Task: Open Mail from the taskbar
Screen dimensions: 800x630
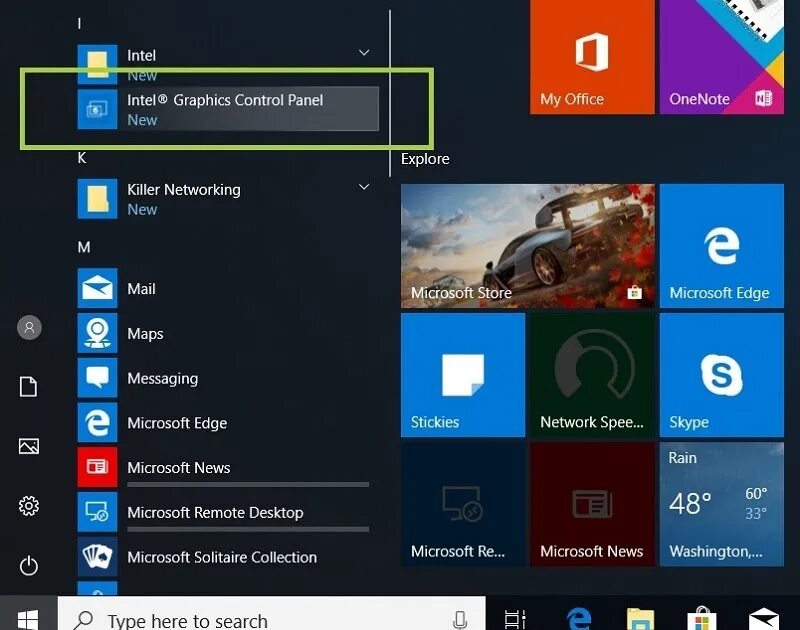Action: tap(764, 619)
